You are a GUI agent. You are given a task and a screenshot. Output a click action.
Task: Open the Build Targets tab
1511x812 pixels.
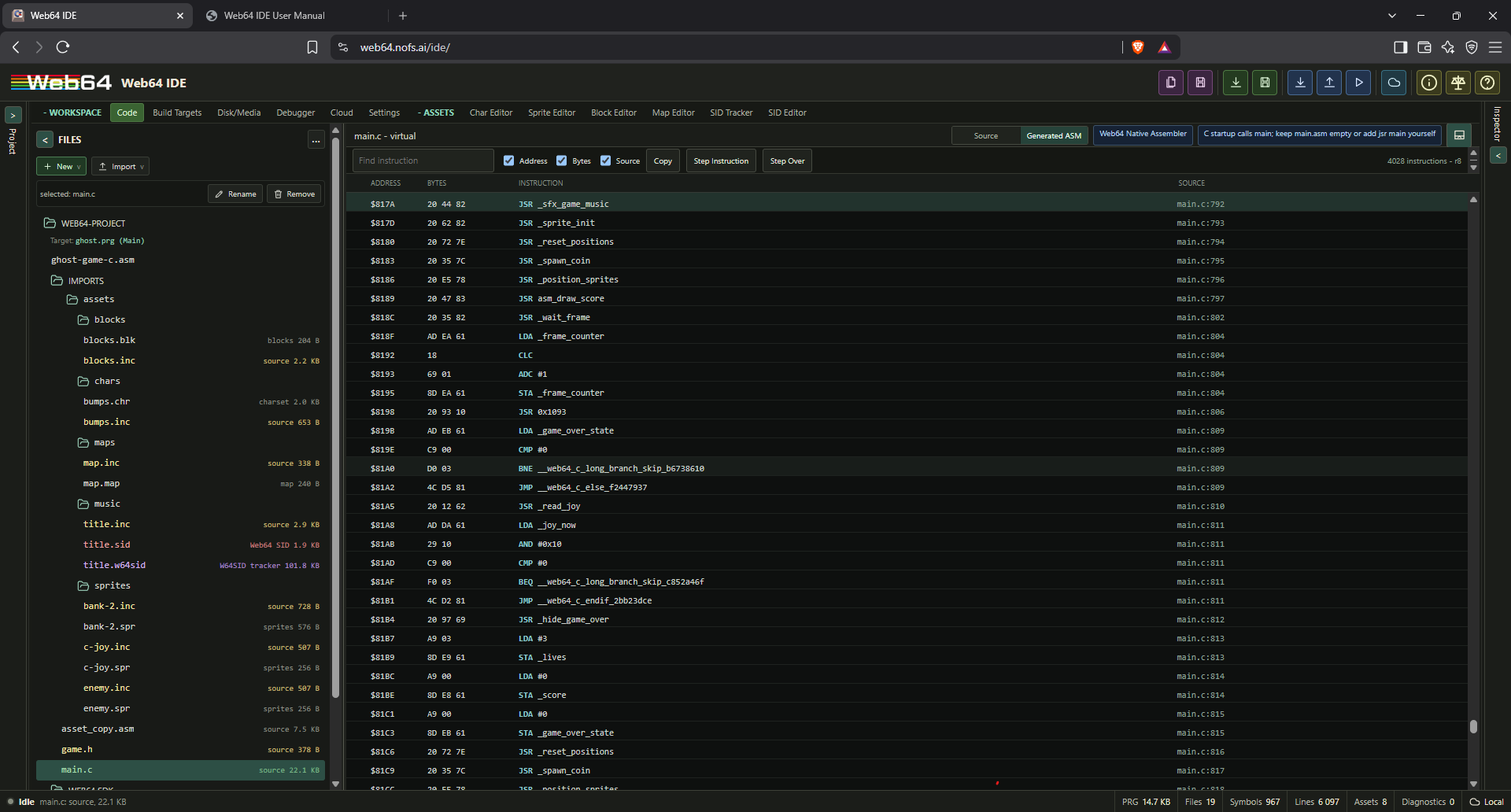coord(177,113)
